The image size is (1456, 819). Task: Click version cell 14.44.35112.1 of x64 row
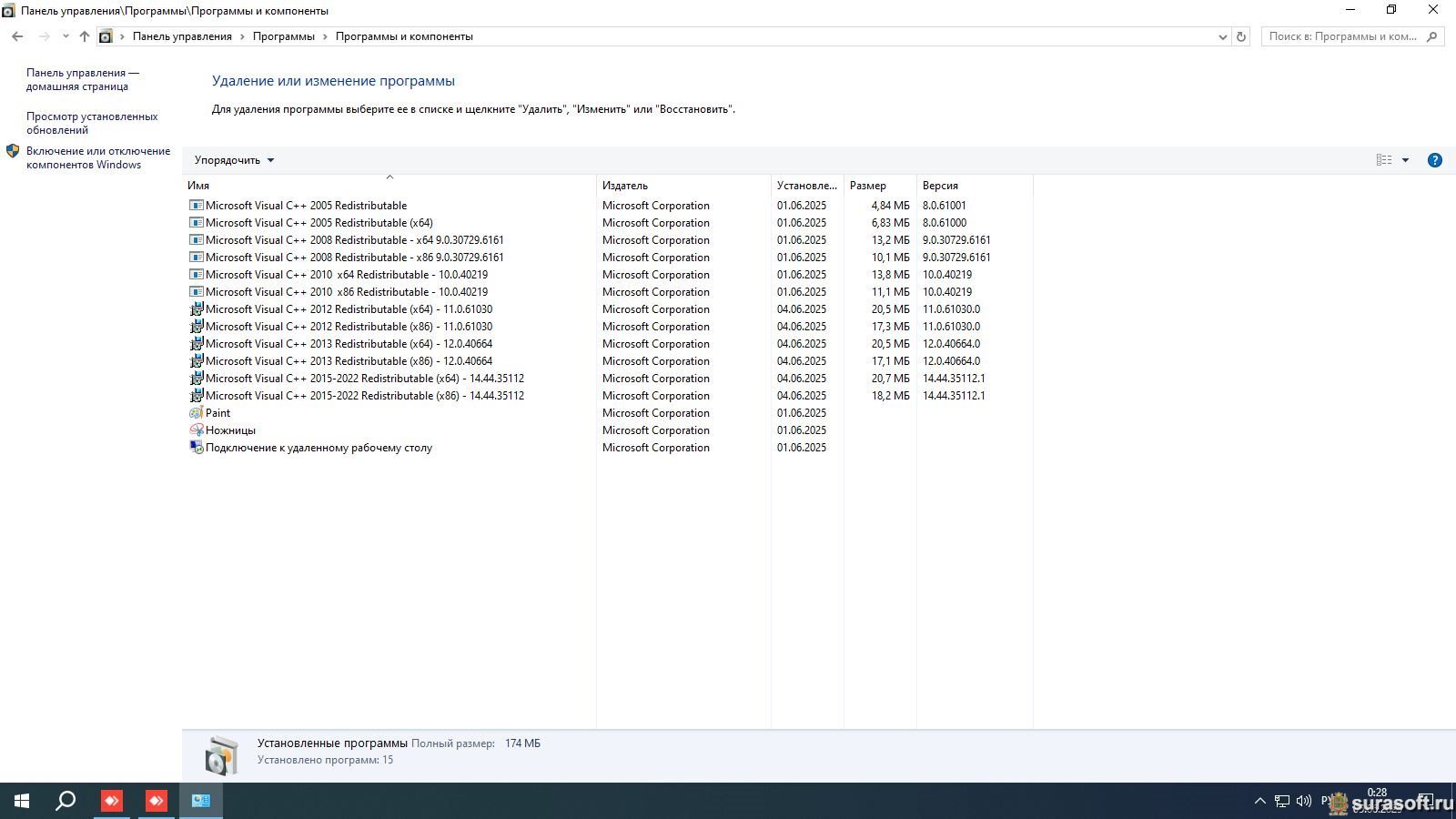(x=954, y=379)
